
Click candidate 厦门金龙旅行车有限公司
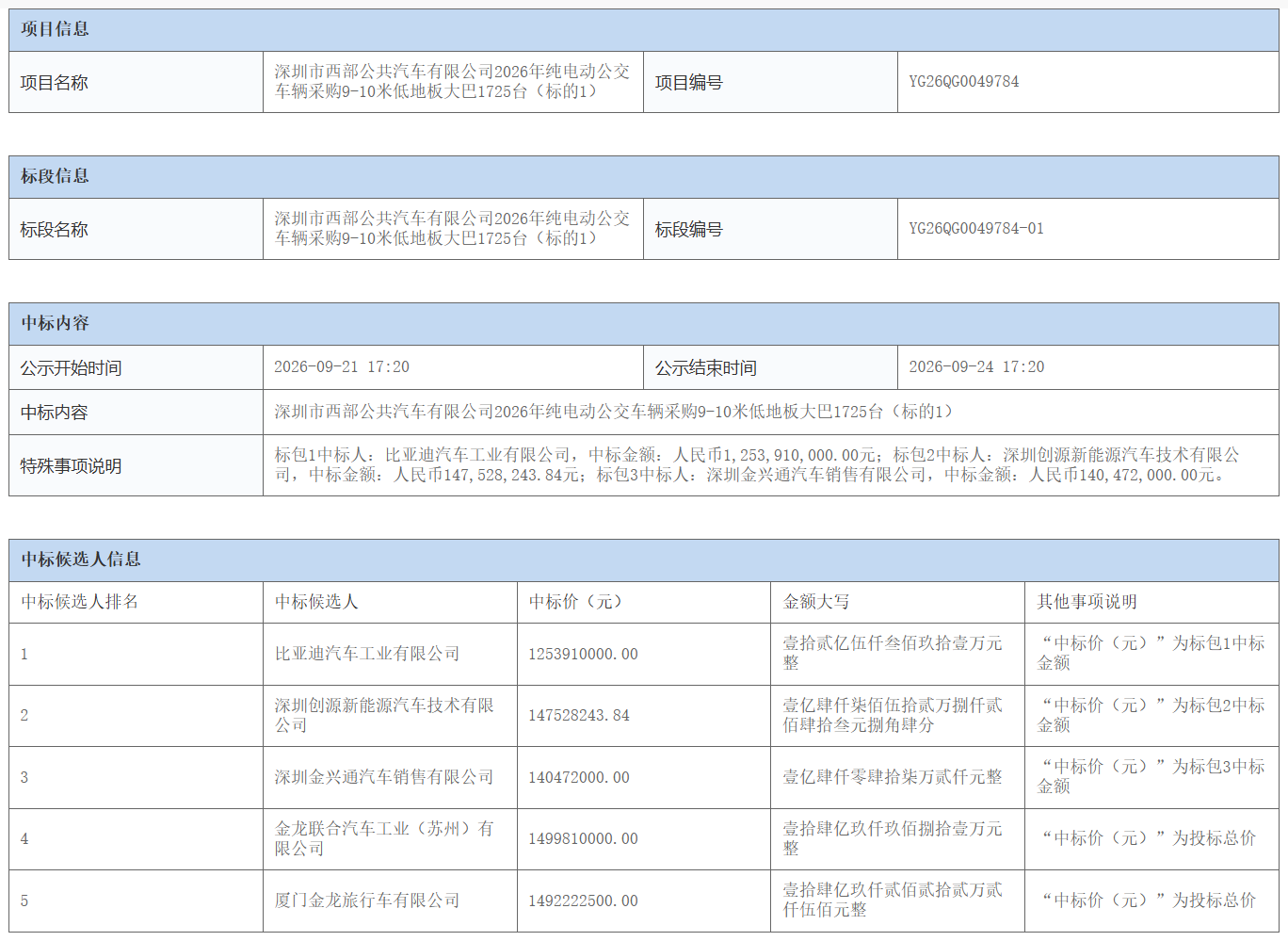[367, 900]
